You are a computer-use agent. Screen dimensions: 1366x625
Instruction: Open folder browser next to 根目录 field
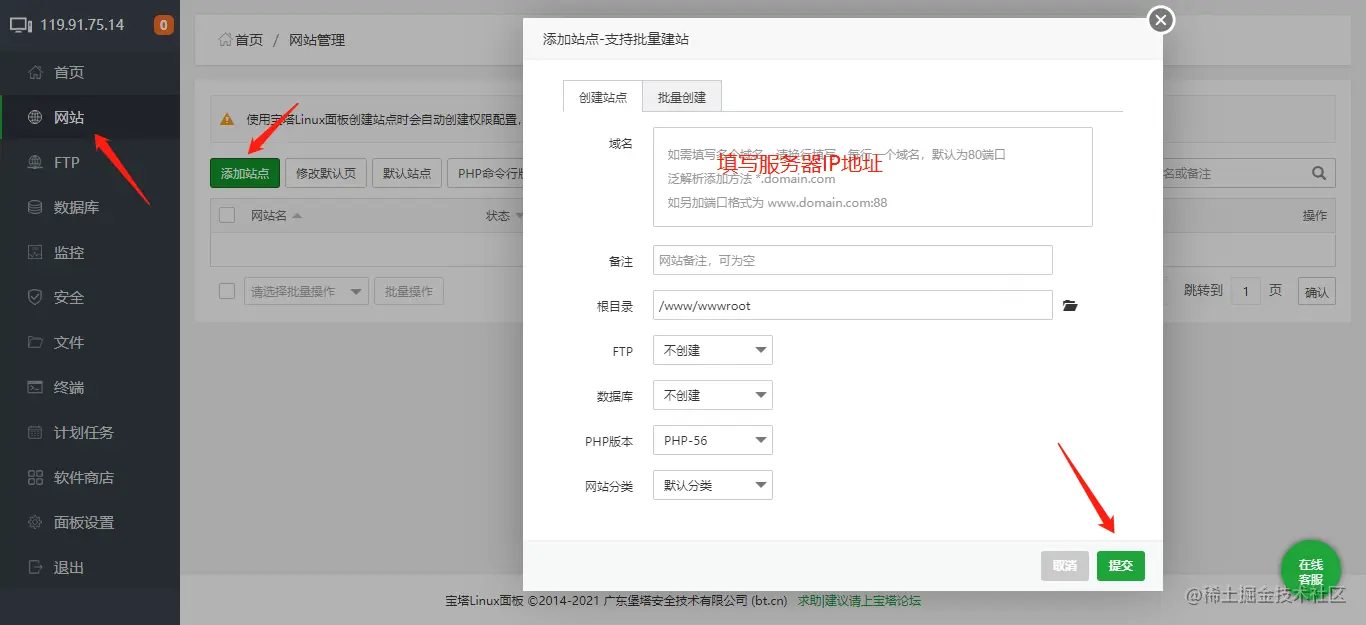[x=1069, y=305]
